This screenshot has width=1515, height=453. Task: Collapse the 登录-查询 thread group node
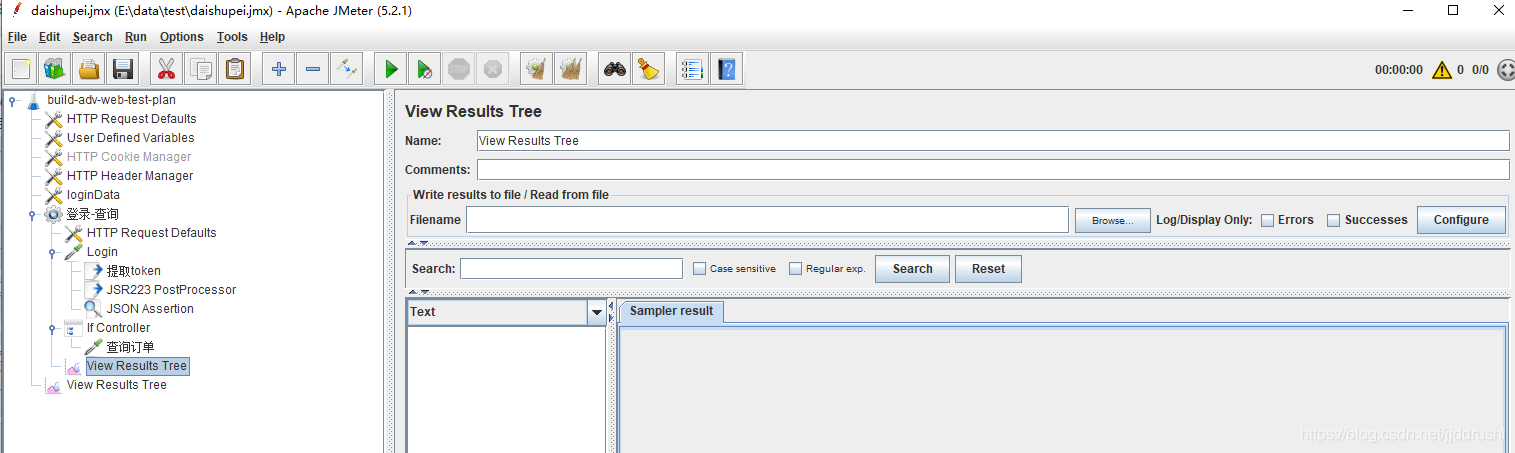click(x=32, y=214)
